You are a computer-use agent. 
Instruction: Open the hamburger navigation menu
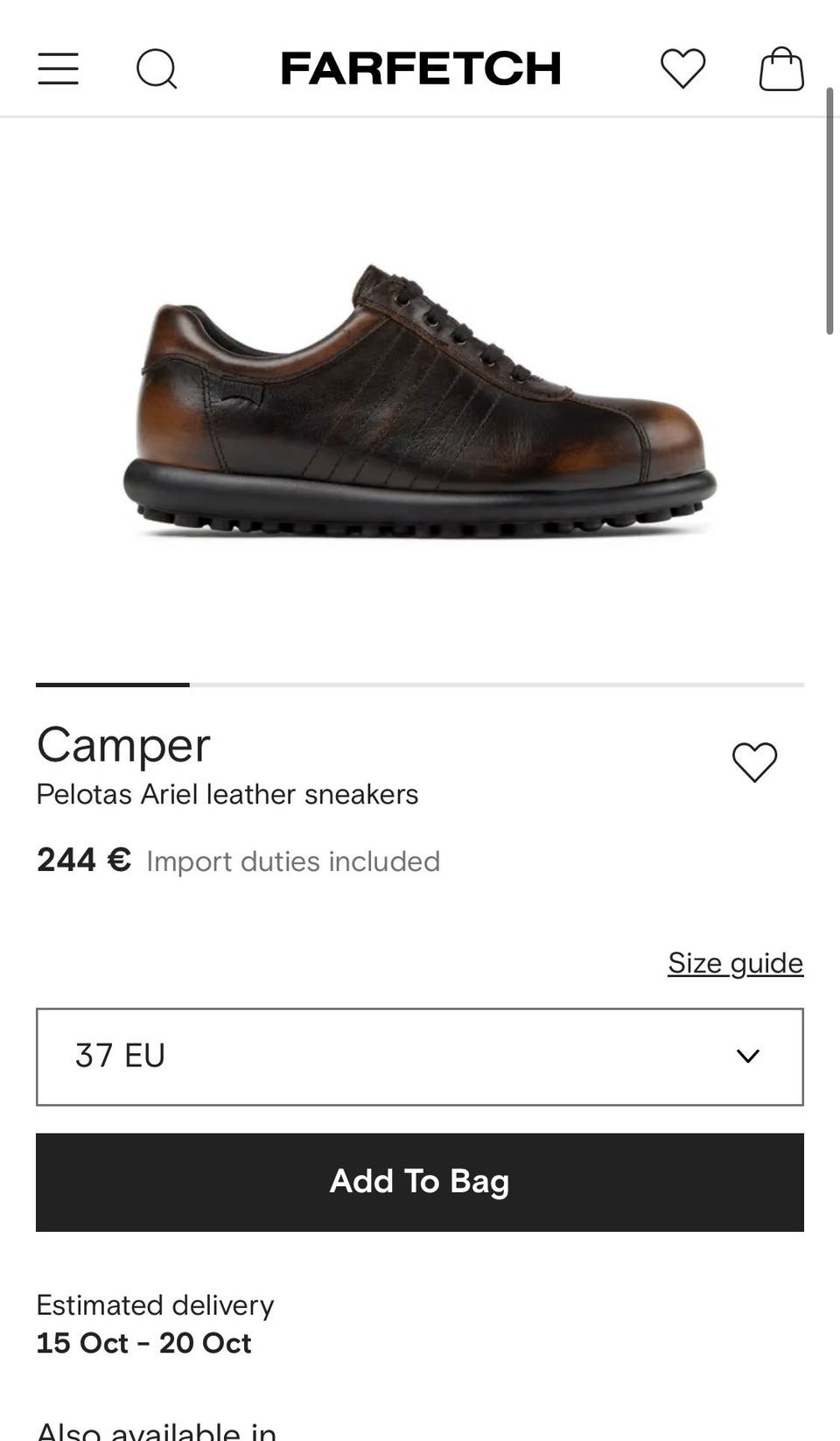coord(58,68)
